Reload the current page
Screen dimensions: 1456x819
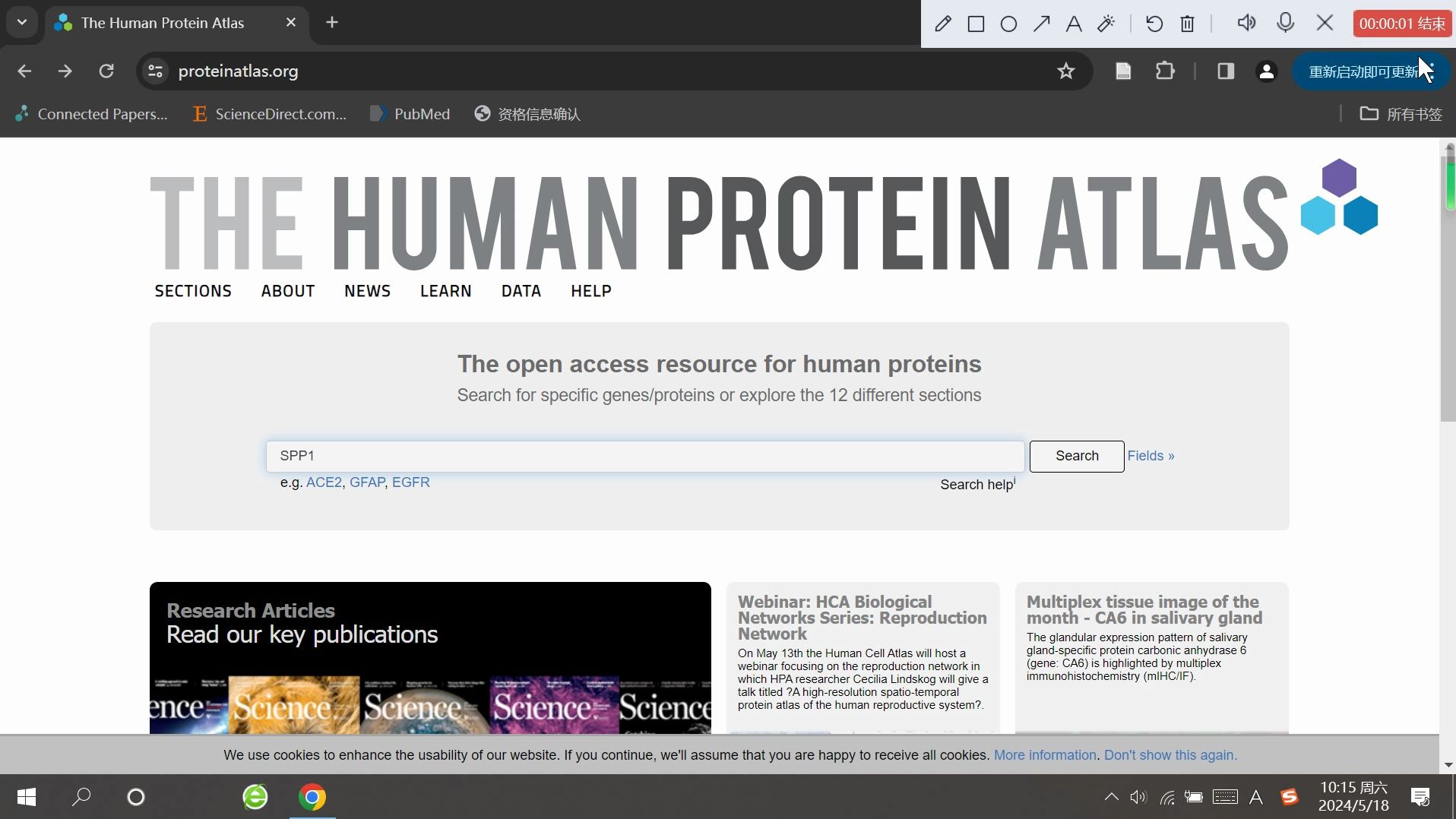(106, 71)
